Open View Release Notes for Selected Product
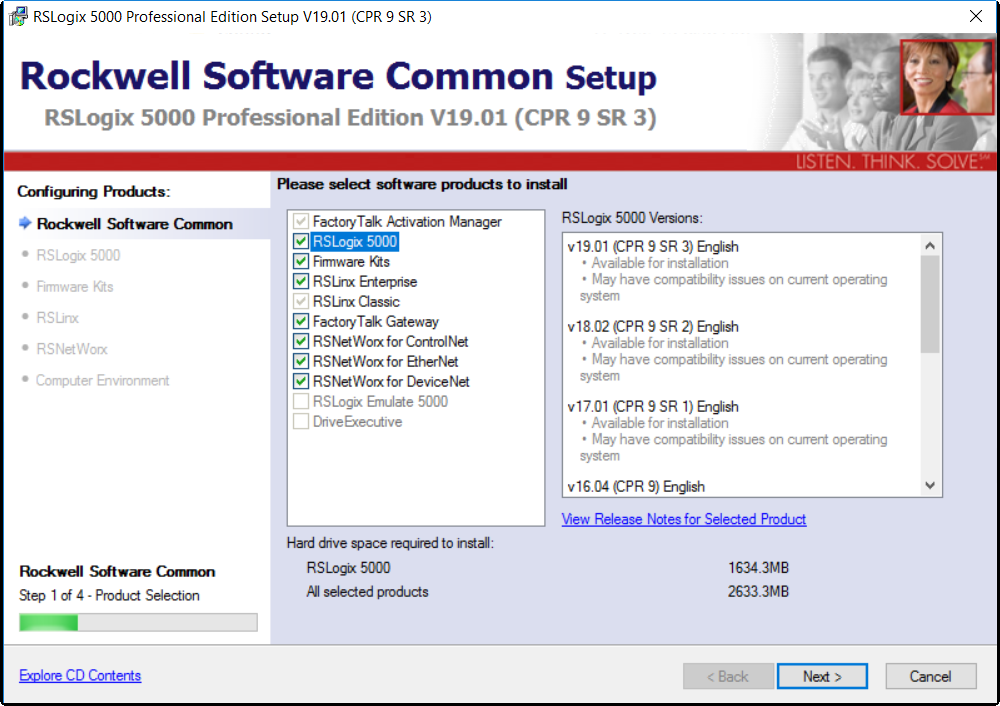The width and height of the screenshot is (1000, 706). 684,519
